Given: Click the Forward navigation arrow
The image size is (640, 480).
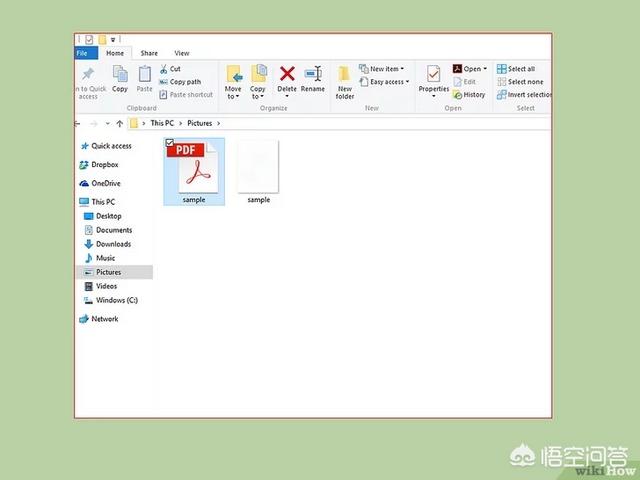Looking at the screenshot, I should tap(93, 123).
